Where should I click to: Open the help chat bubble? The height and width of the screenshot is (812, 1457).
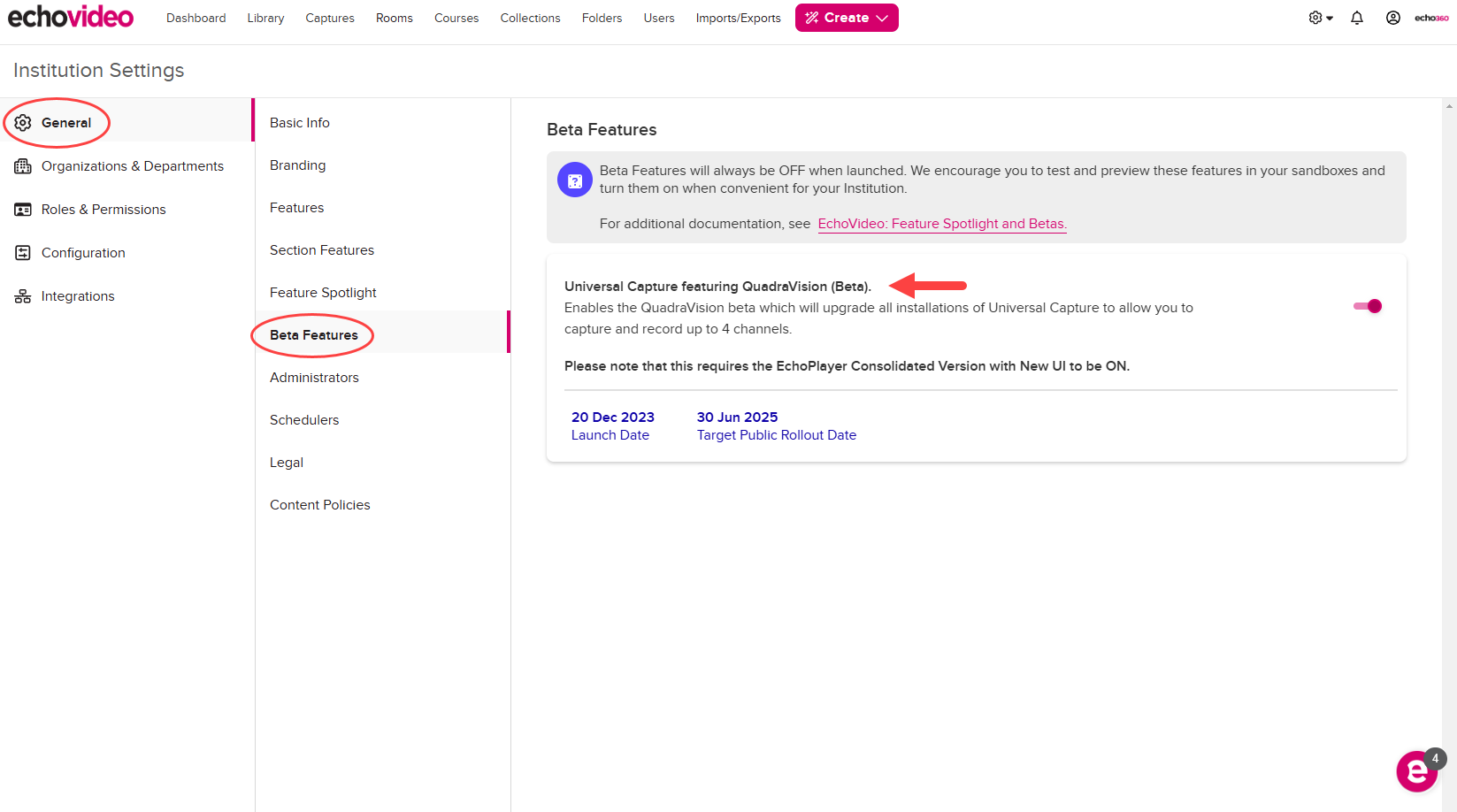[x=1417, y=772]
